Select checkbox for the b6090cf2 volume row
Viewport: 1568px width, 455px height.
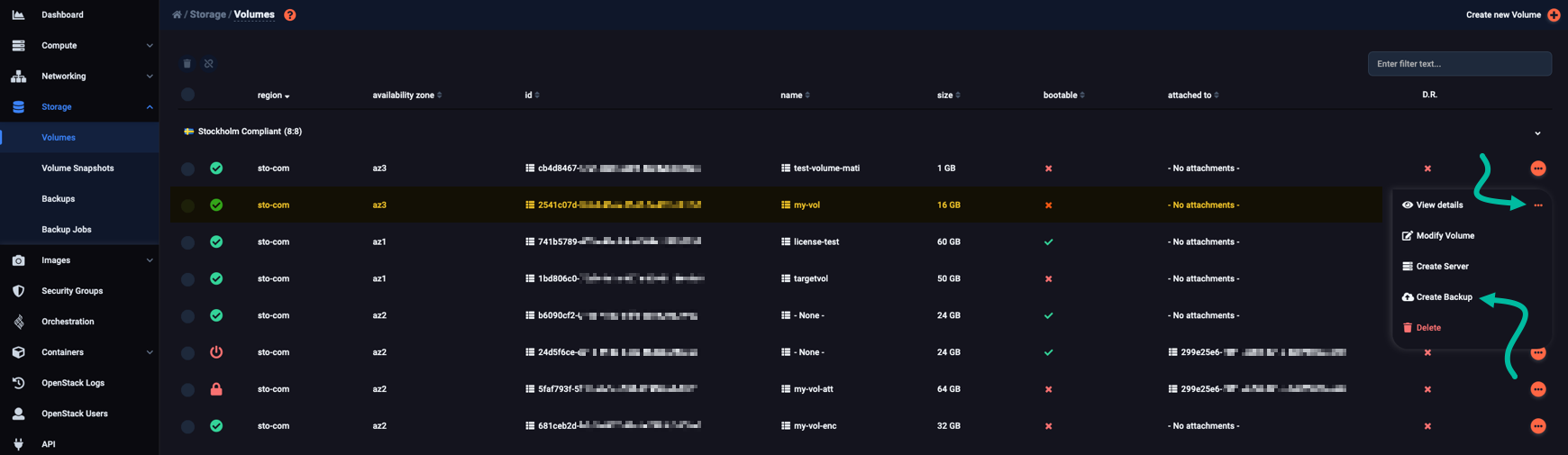click(x=187, y=316)
